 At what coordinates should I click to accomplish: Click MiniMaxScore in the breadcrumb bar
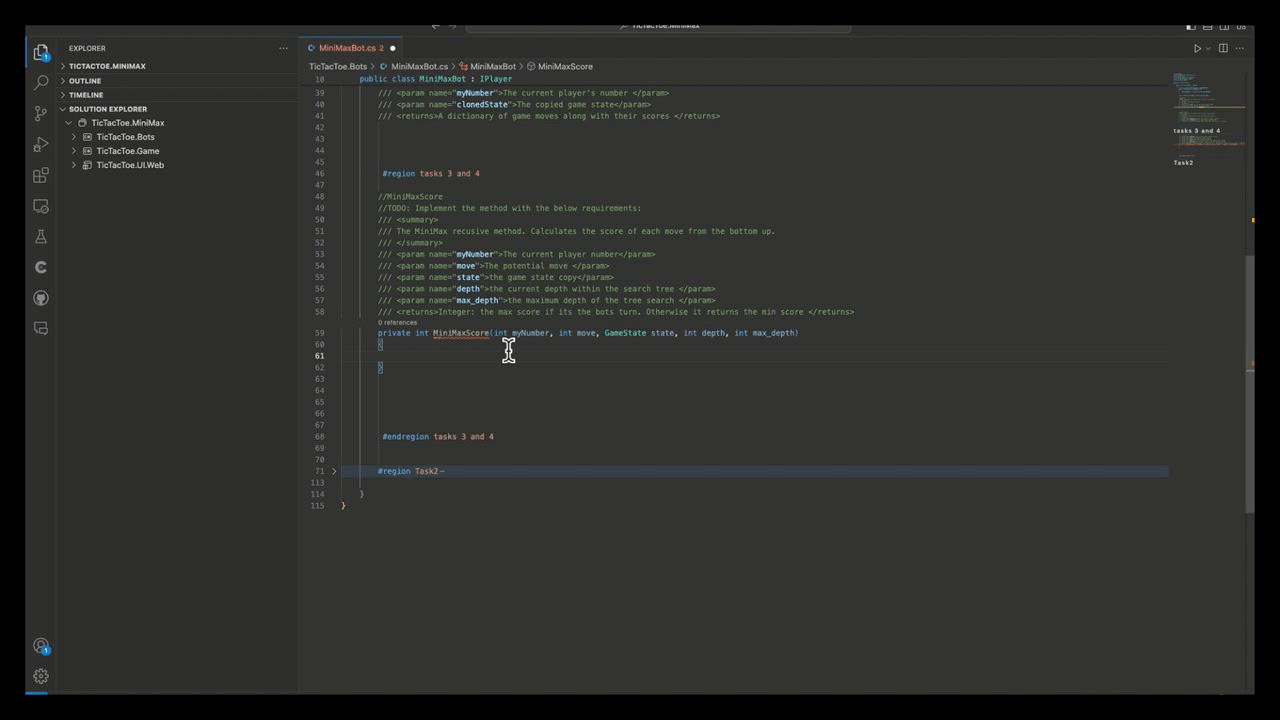click(565, 66)
